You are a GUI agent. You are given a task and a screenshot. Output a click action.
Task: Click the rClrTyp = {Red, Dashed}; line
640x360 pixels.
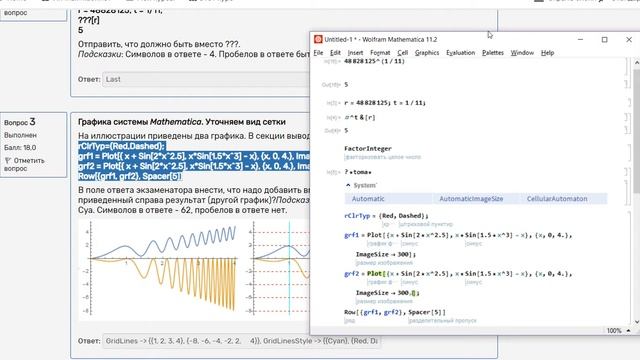click(386, 216)
